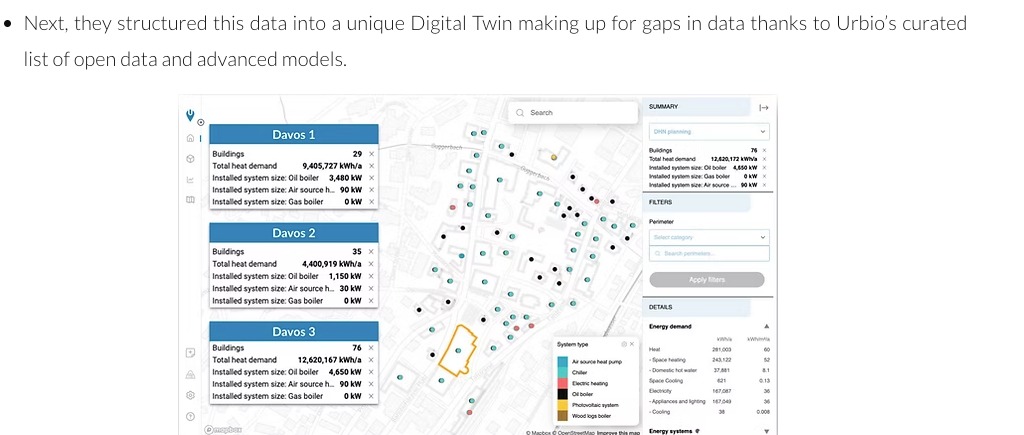Open the DHN planning dropdown
Viewport: 1024px width, 435px height.
coord(708,131)
